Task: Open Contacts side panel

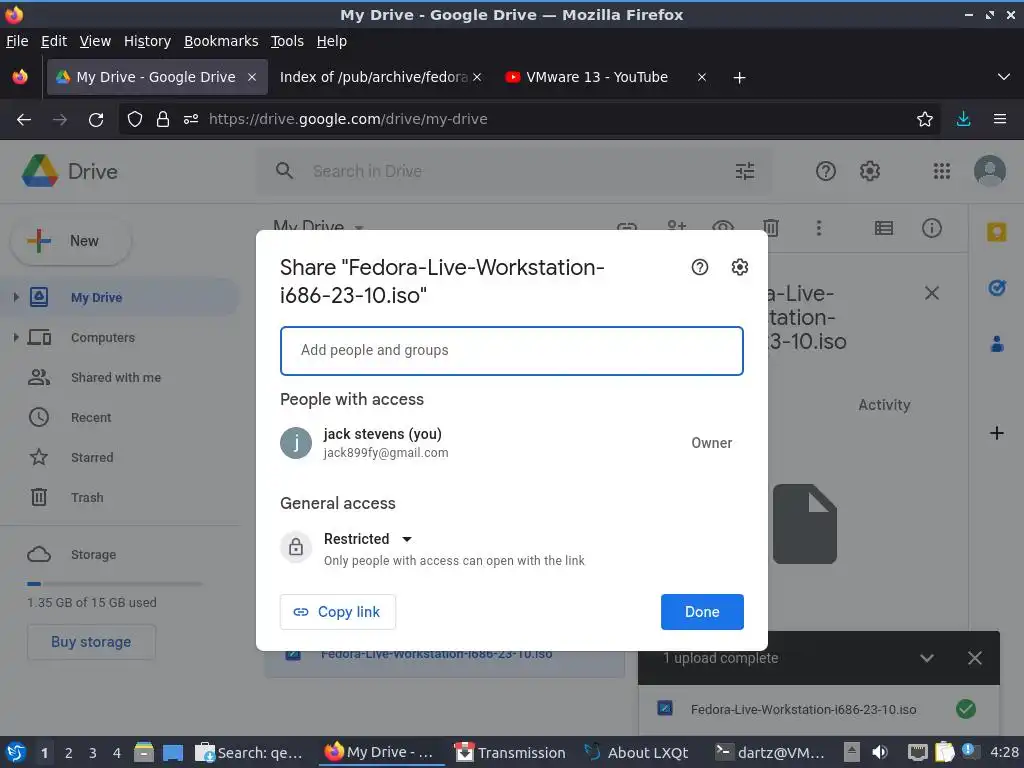Action: 997,344
